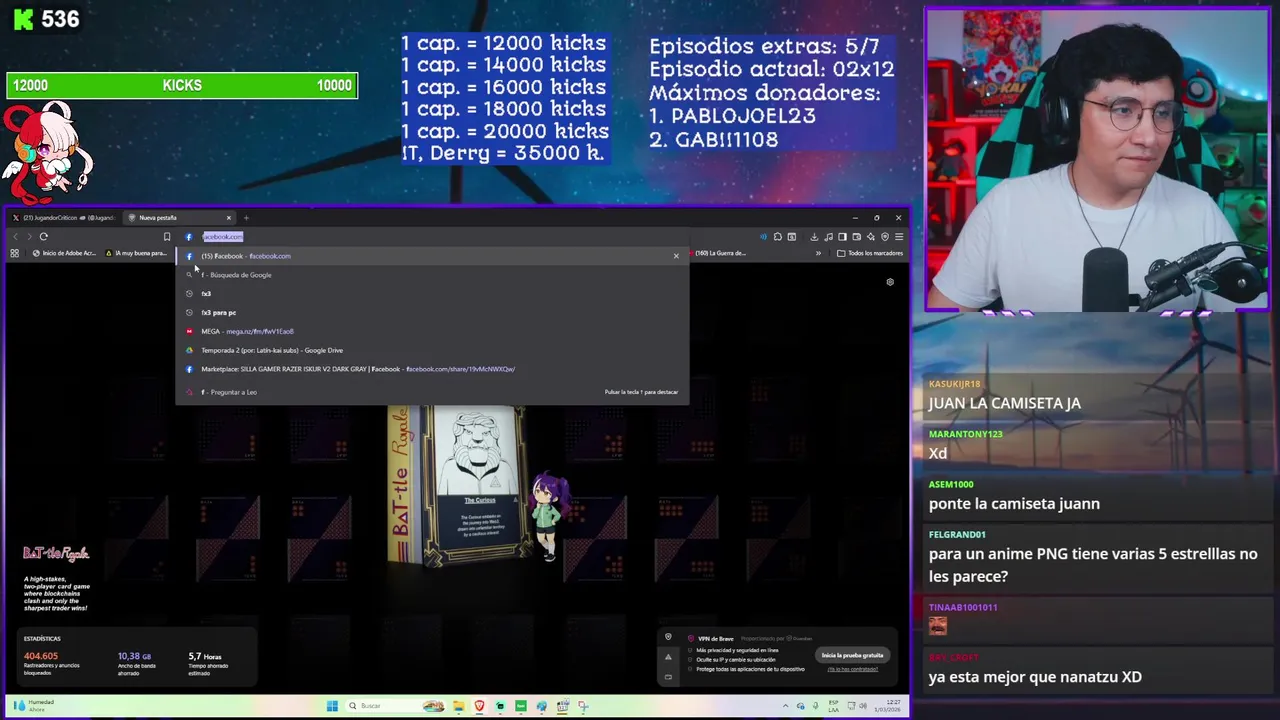
Task: Open the Humedad weather widget
Action: point(33,706)
